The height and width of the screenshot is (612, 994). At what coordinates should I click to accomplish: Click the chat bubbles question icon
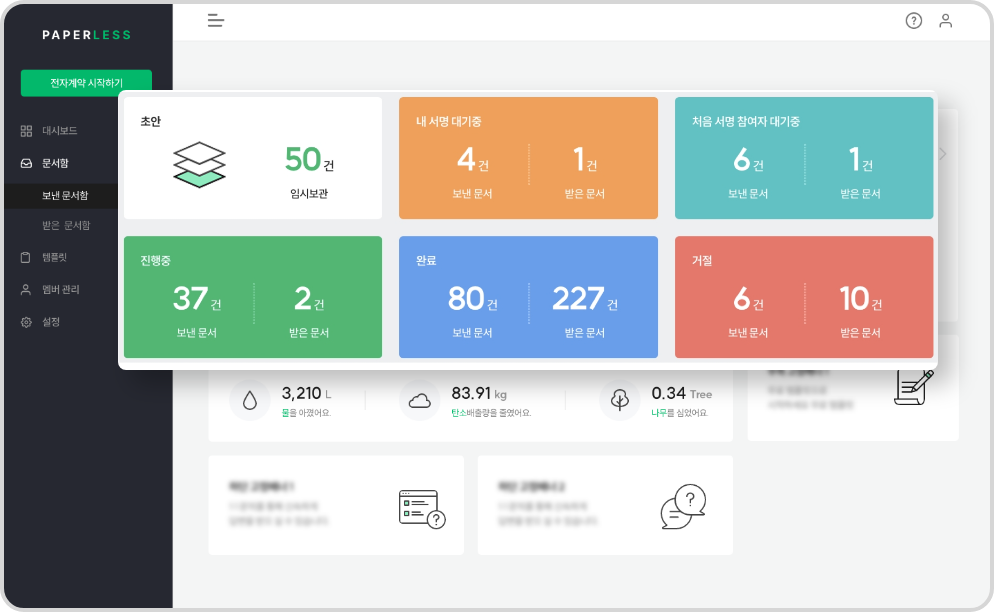(683, 508)
